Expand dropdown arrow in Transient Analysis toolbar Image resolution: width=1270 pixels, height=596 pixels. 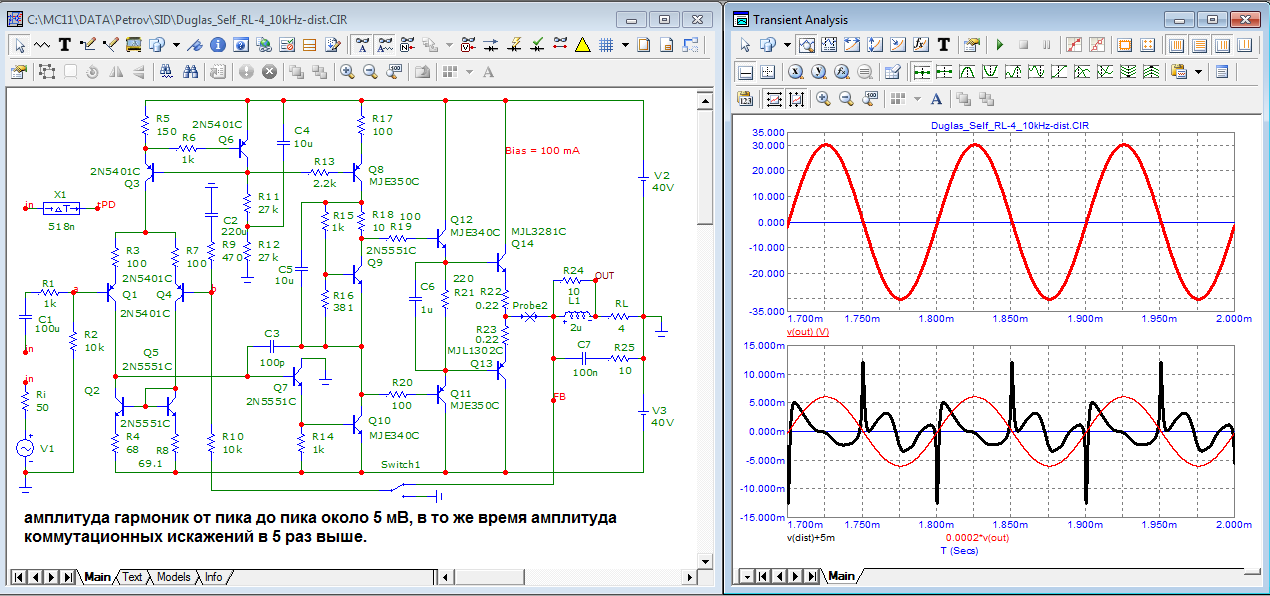pos(786,45)
